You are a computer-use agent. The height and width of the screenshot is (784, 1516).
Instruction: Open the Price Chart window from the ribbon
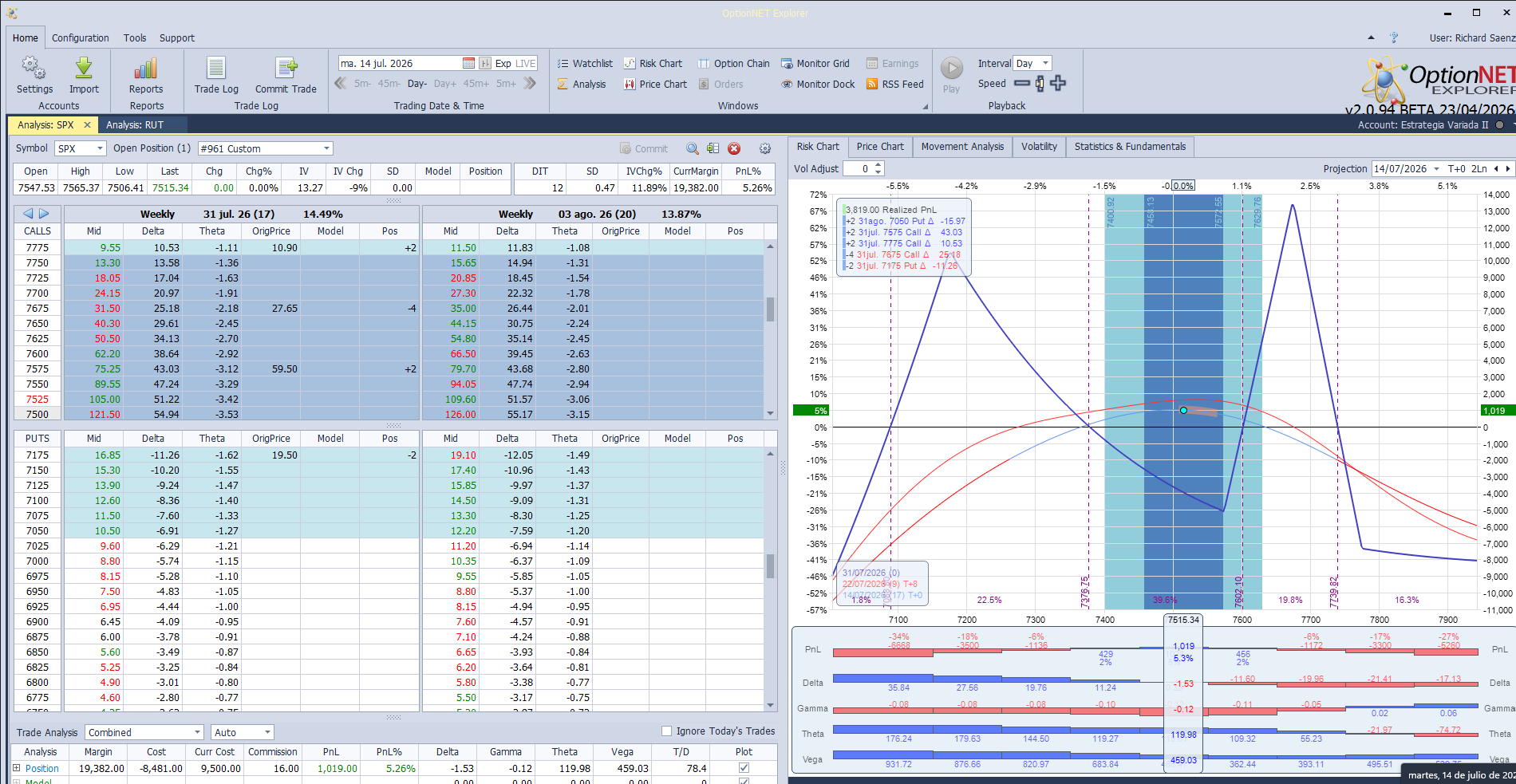pyautogui.click(x=655, y=85)
